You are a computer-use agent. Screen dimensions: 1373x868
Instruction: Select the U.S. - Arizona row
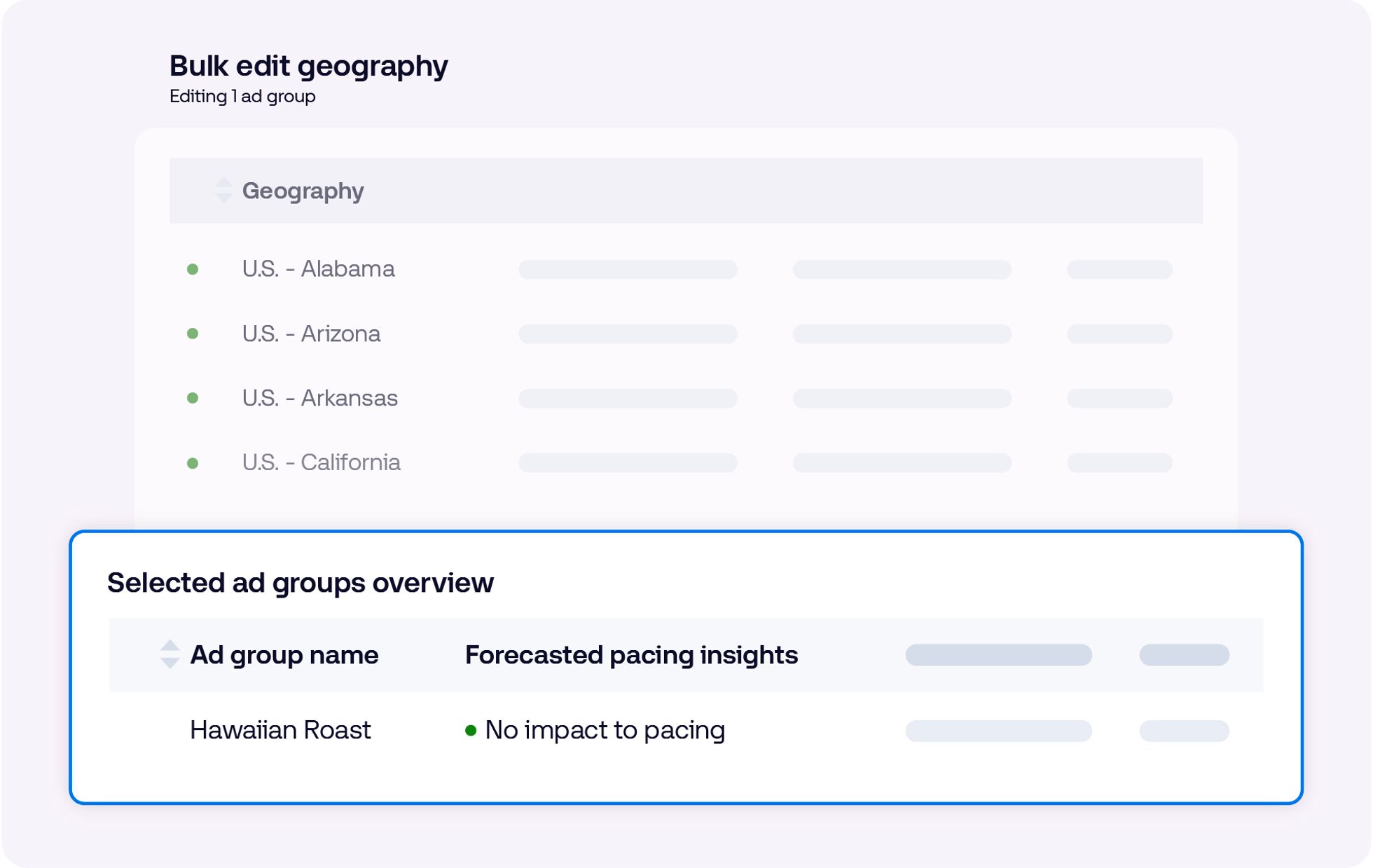686,333
